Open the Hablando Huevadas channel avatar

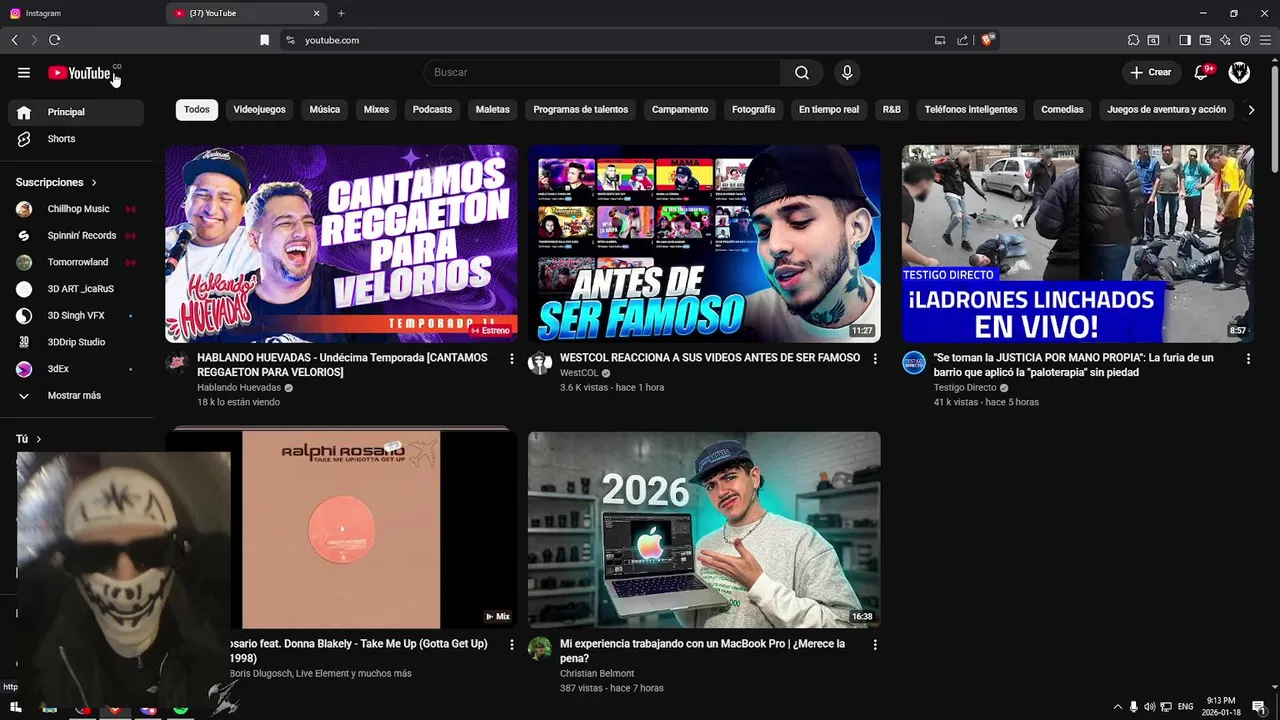point(177,362)
